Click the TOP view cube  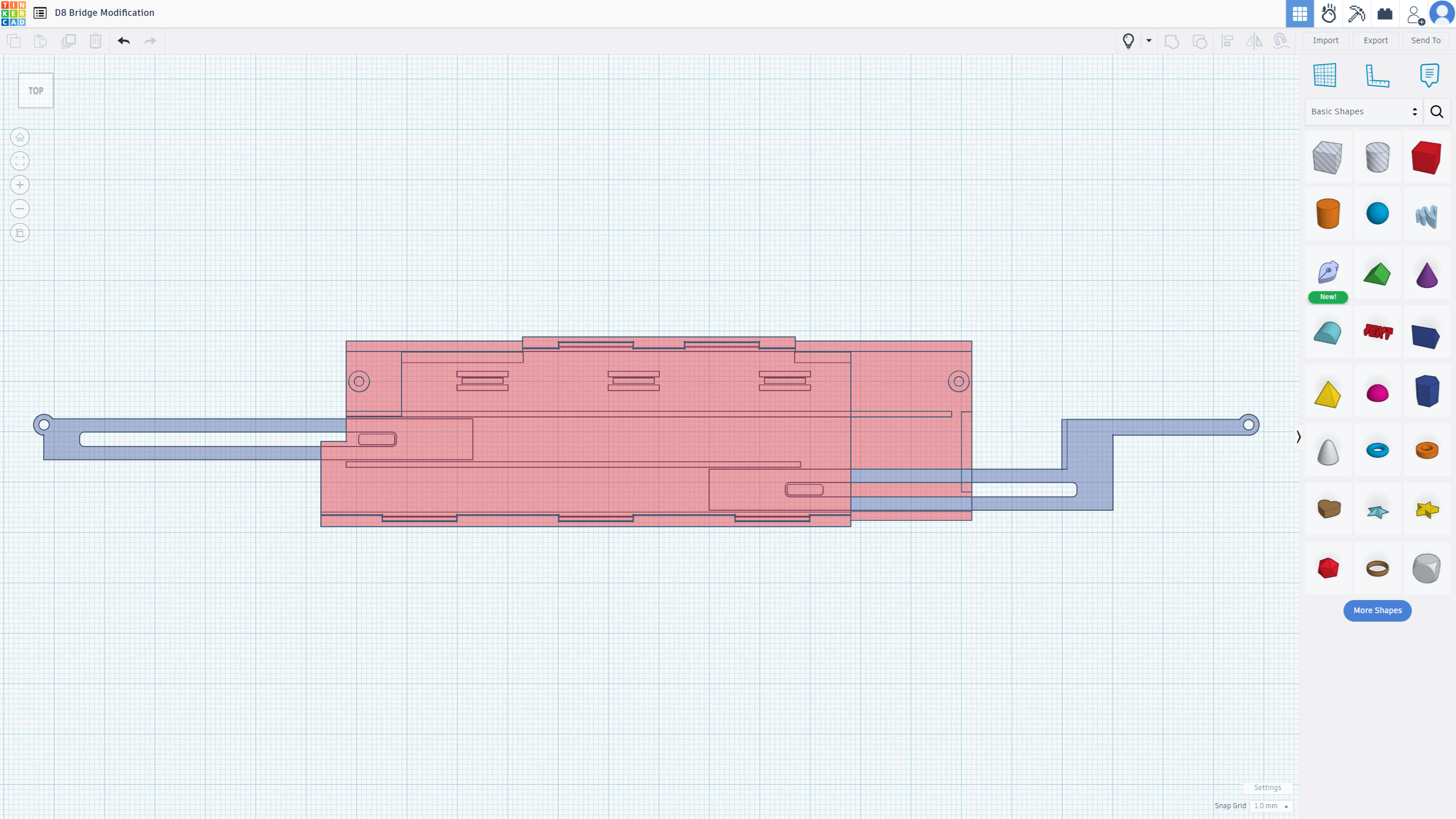[36, 90]
